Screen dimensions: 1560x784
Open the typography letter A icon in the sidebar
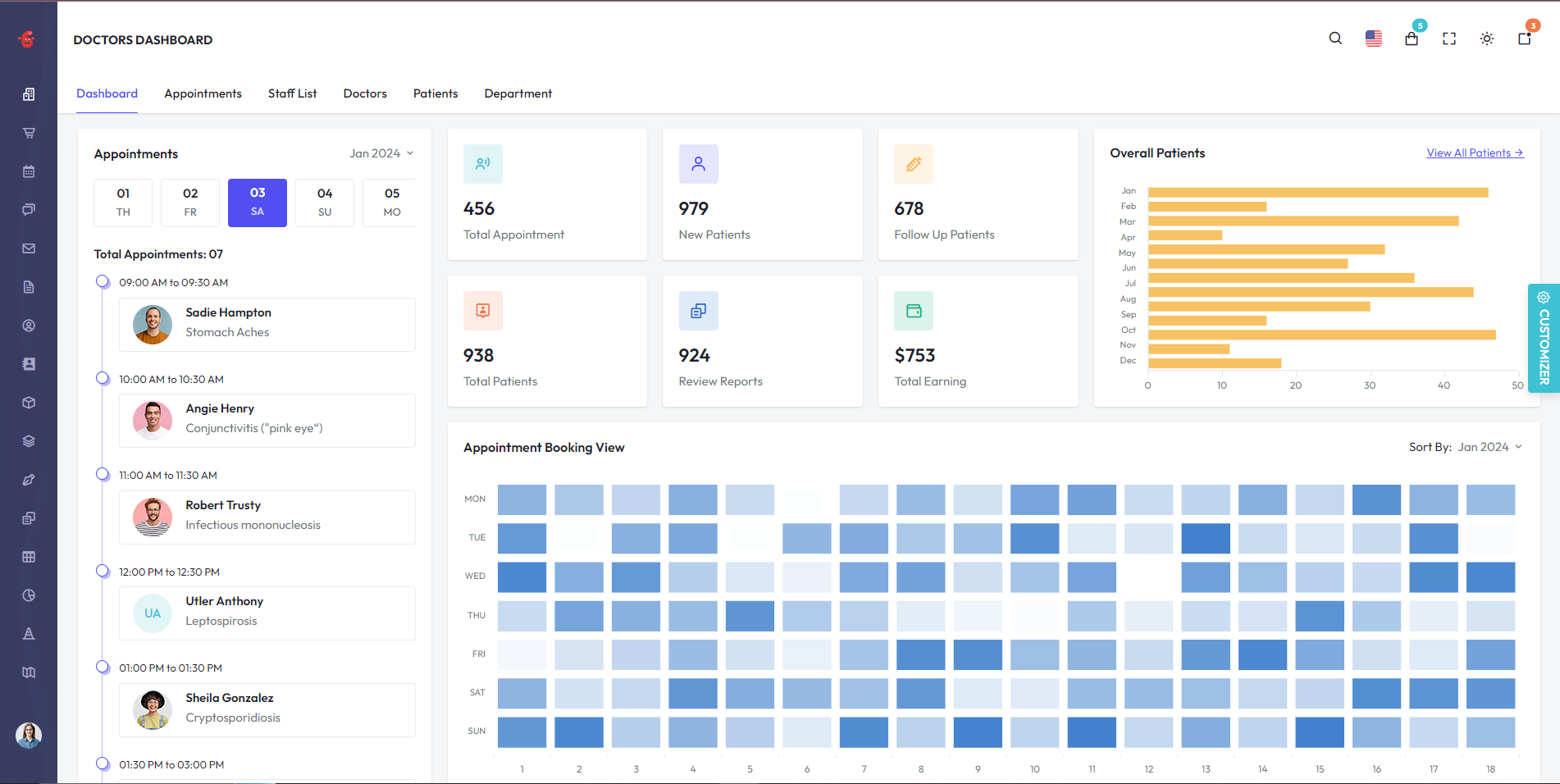pos(29,634)
